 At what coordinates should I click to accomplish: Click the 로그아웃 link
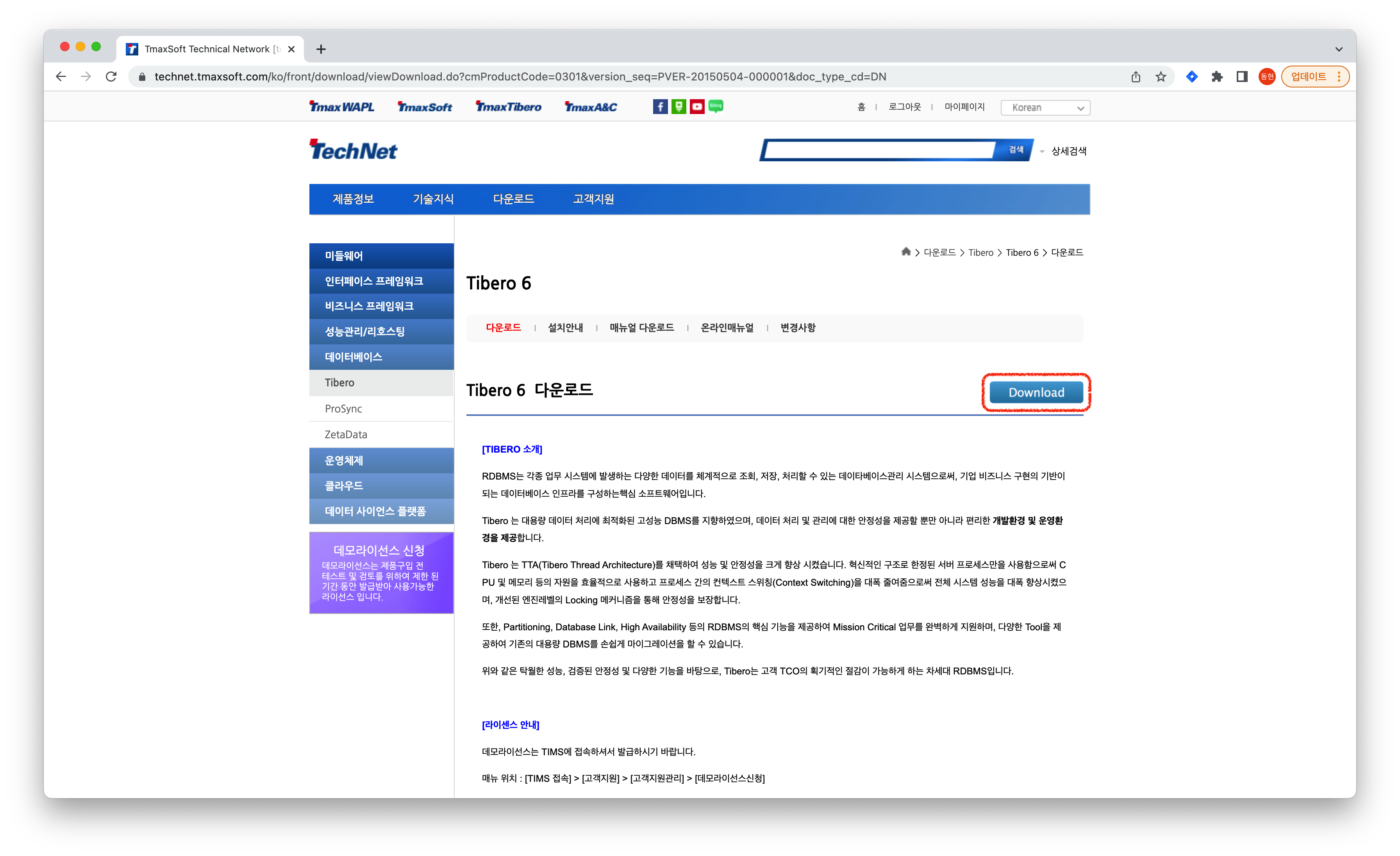click(x=905, y=107)
